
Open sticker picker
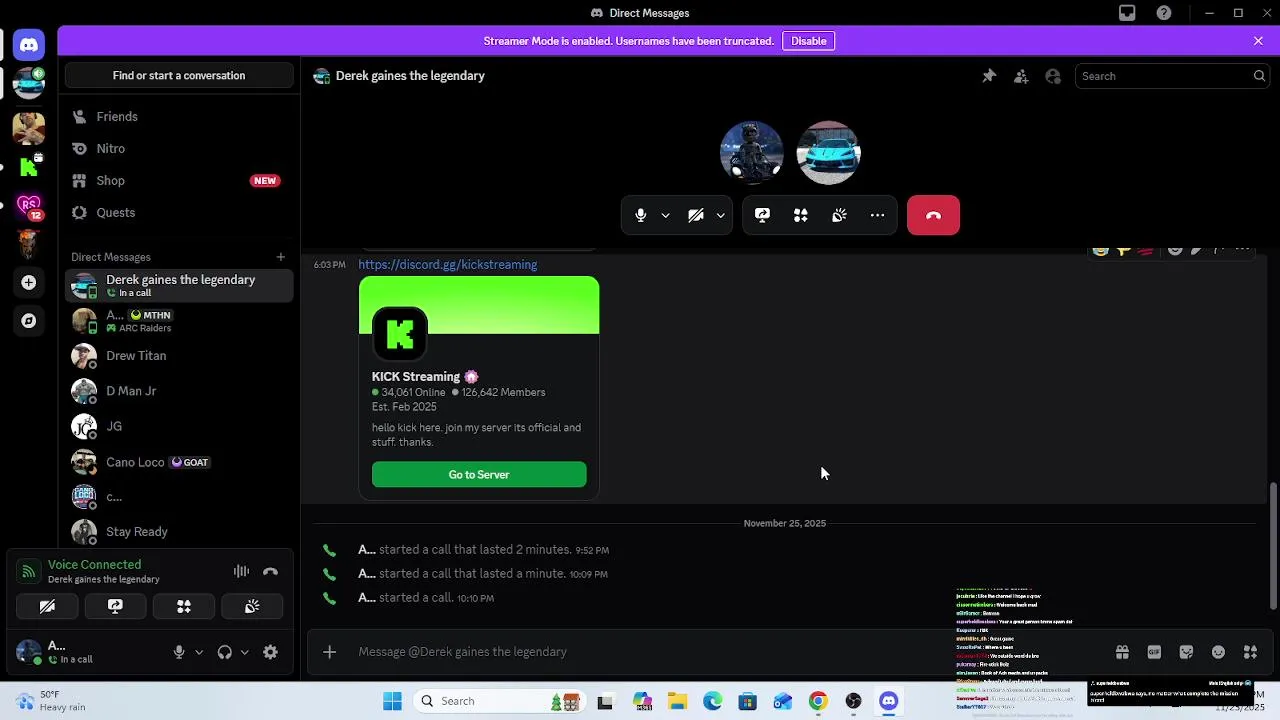(1186, 652)
